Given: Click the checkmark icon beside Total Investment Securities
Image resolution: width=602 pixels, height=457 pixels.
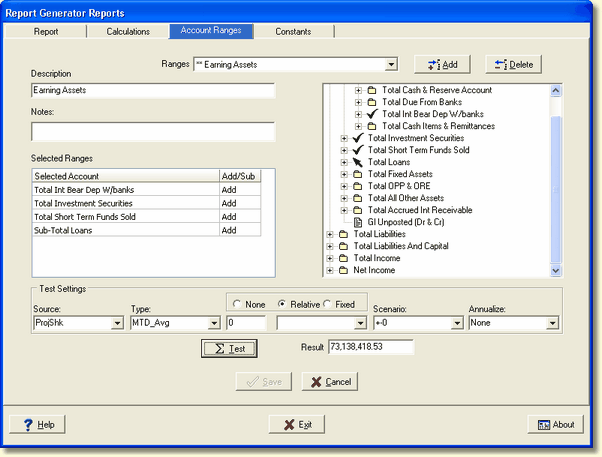Looking at the screenshot, I should pos(359,138).
